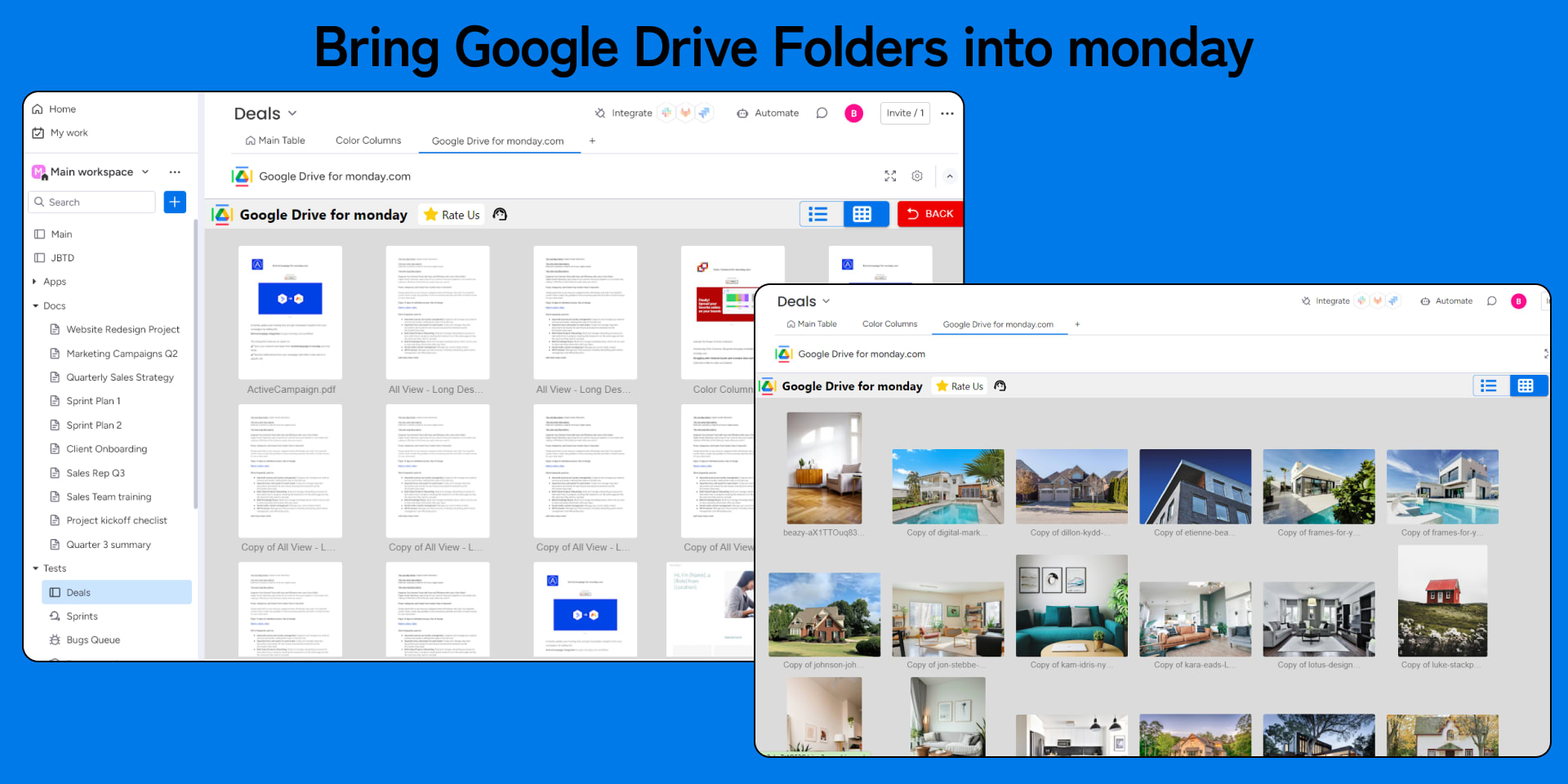The image size is (1568, 784).
Task: Click the Sprints board icon in sidebar
Action: [55, 616]
